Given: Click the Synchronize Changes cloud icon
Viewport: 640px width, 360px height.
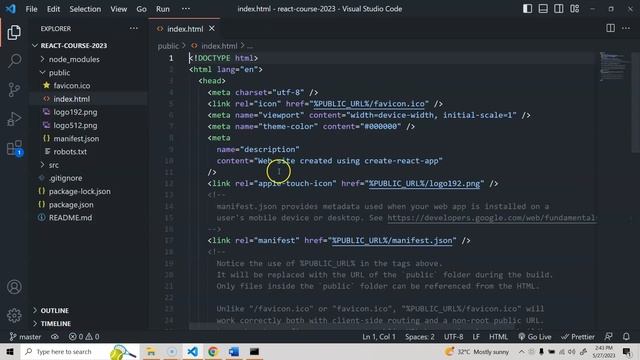Looking at the screenshot, I should coord(55,337).
